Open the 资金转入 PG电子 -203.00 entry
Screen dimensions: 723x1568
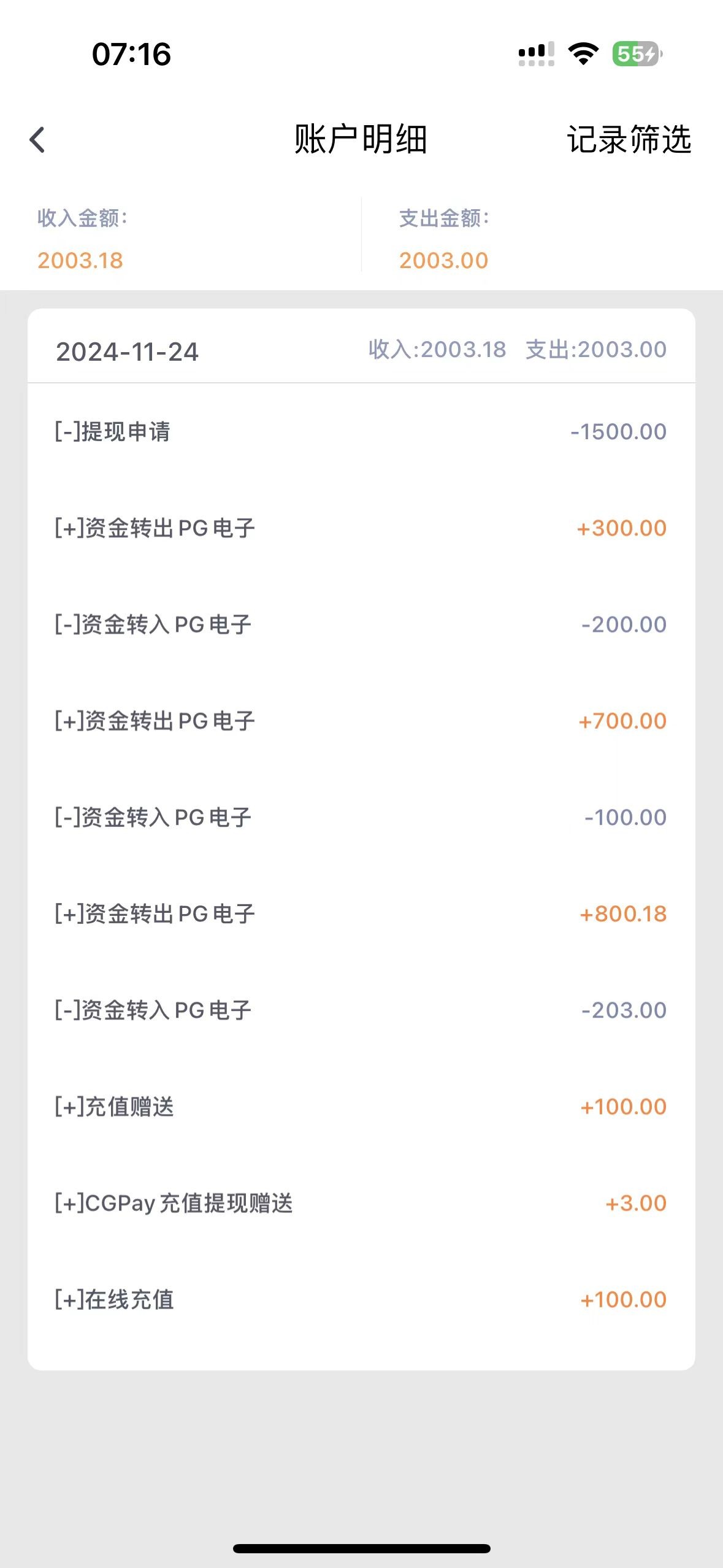[x=361, y=1010]
